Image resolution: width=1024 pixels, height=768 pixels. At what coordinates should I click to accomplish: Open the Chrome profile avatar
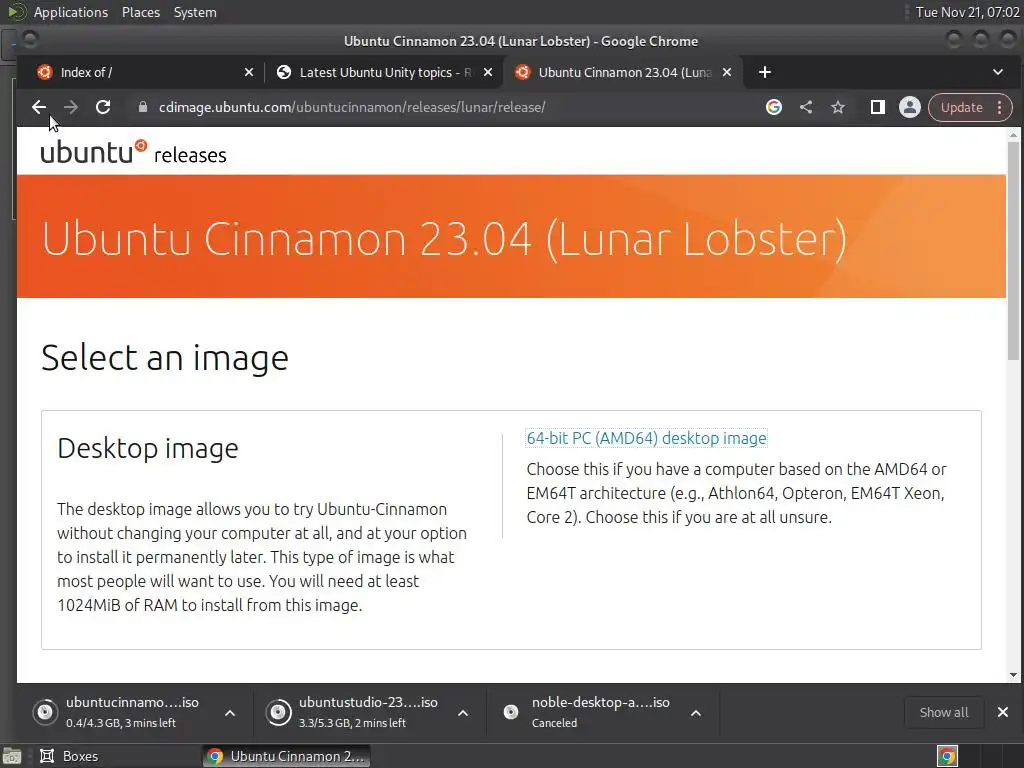pyautogui.click(x=910, y=108)
